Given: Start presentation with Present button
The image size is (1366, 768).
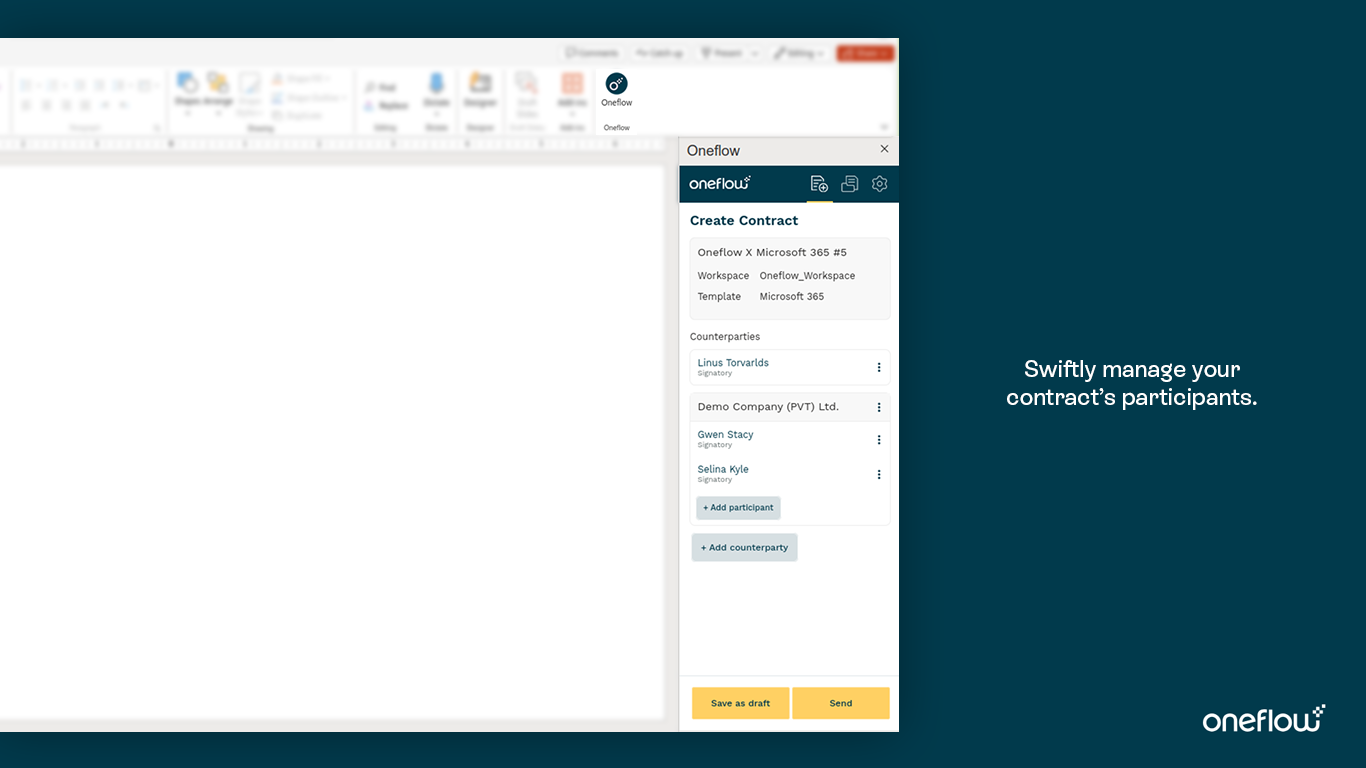Looking at the screenshot, I should coord(722,53).
